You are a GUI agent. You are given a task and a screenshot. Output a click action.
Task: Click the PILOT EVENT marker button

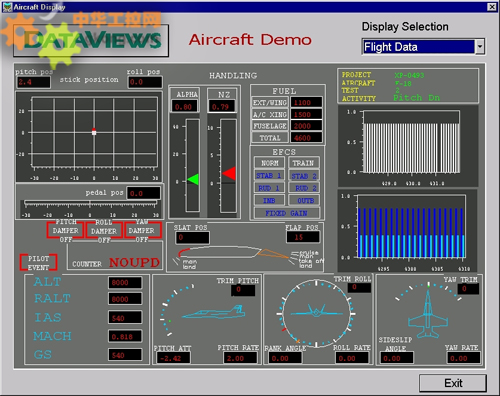pyautogui.click(x=38, y=263)
